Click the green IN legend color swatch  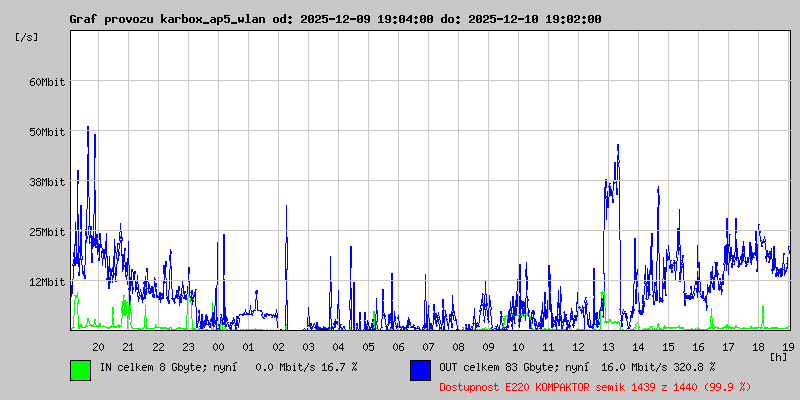tap(81, 370)
